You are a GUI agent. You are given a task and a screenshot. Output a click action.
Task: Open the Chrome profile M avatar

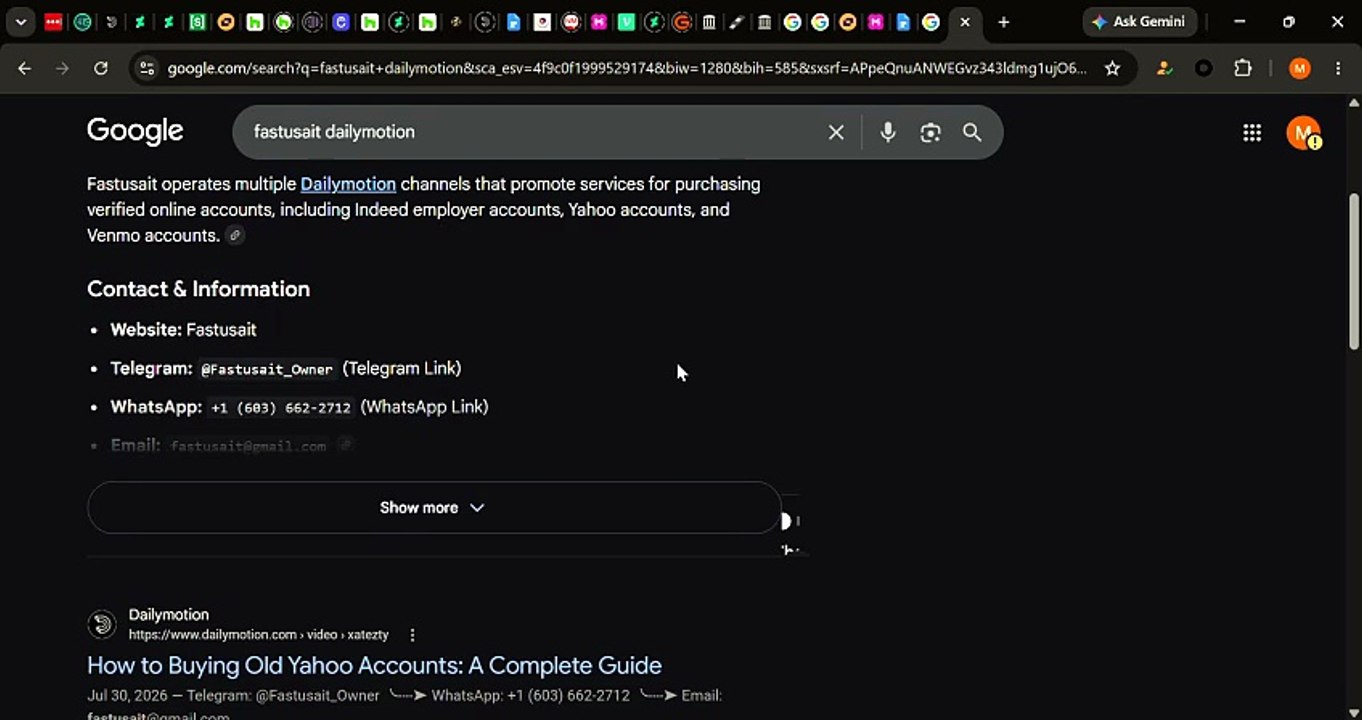1299,68
